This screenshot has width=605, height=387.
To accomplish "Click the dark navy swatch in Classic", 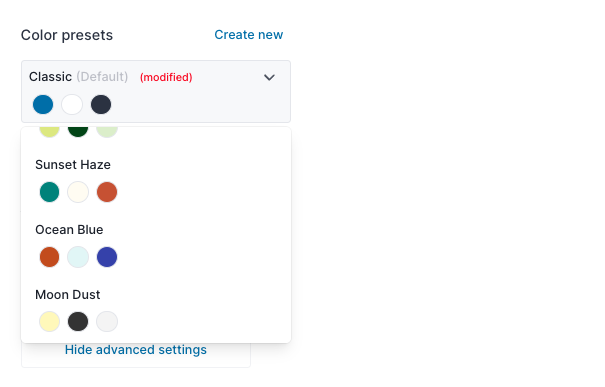I will tap(101, 105).
